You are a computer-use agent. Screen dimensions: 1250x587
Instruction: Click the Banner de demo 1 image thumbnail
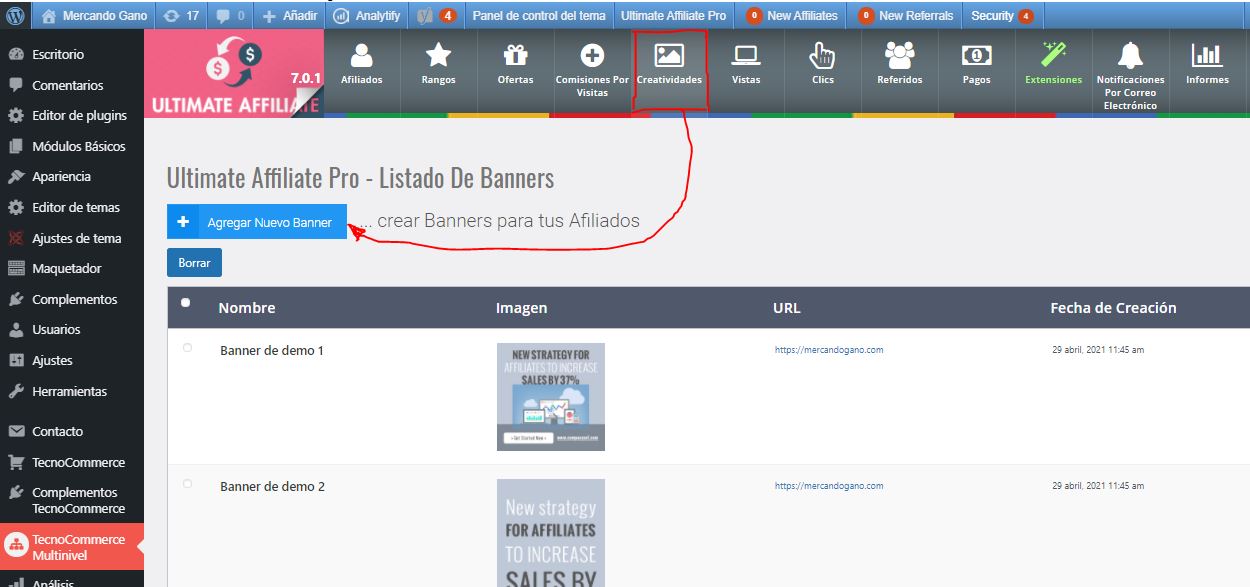[x=550, y=396]
